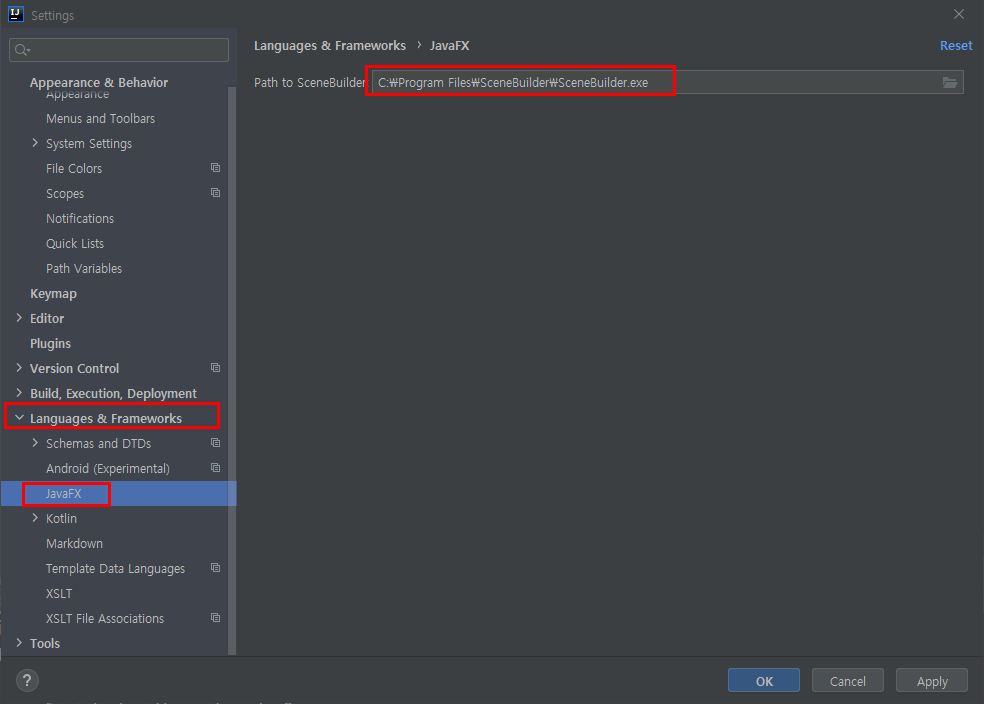
Task: Close the Settings dialog window
Action: tap(958, 14)
